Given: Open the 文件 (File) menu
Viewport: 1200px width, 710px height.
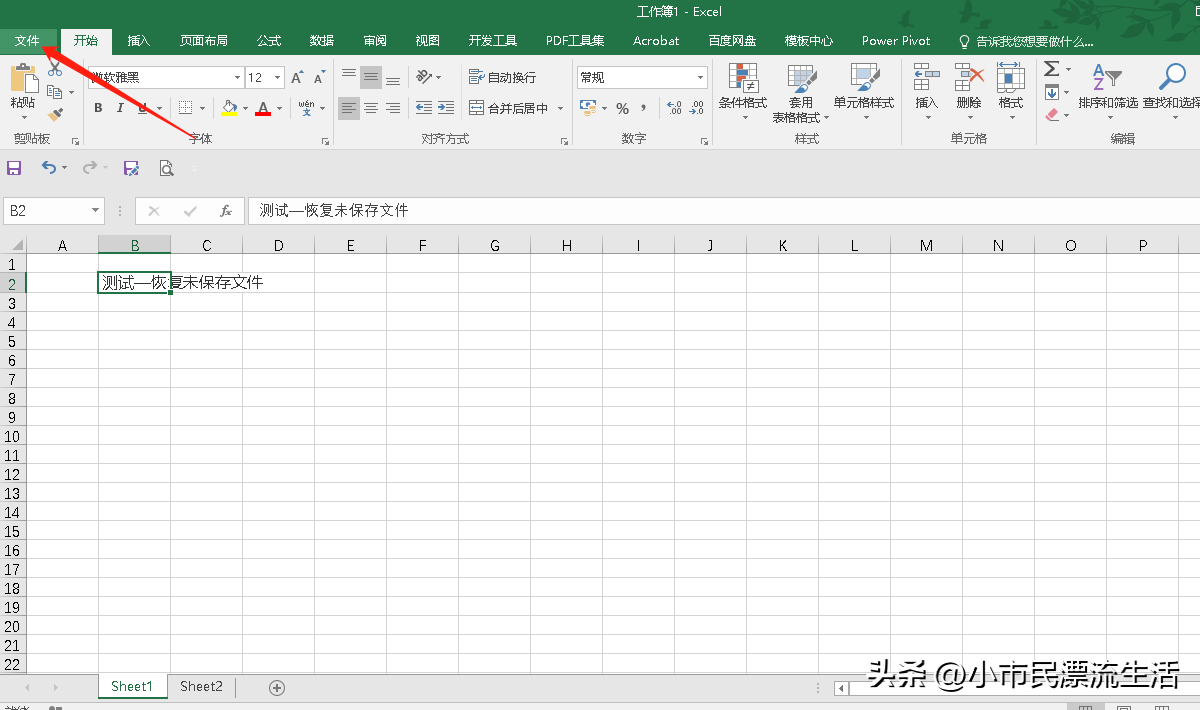Looking at the screenshot, I should point(27,41).
